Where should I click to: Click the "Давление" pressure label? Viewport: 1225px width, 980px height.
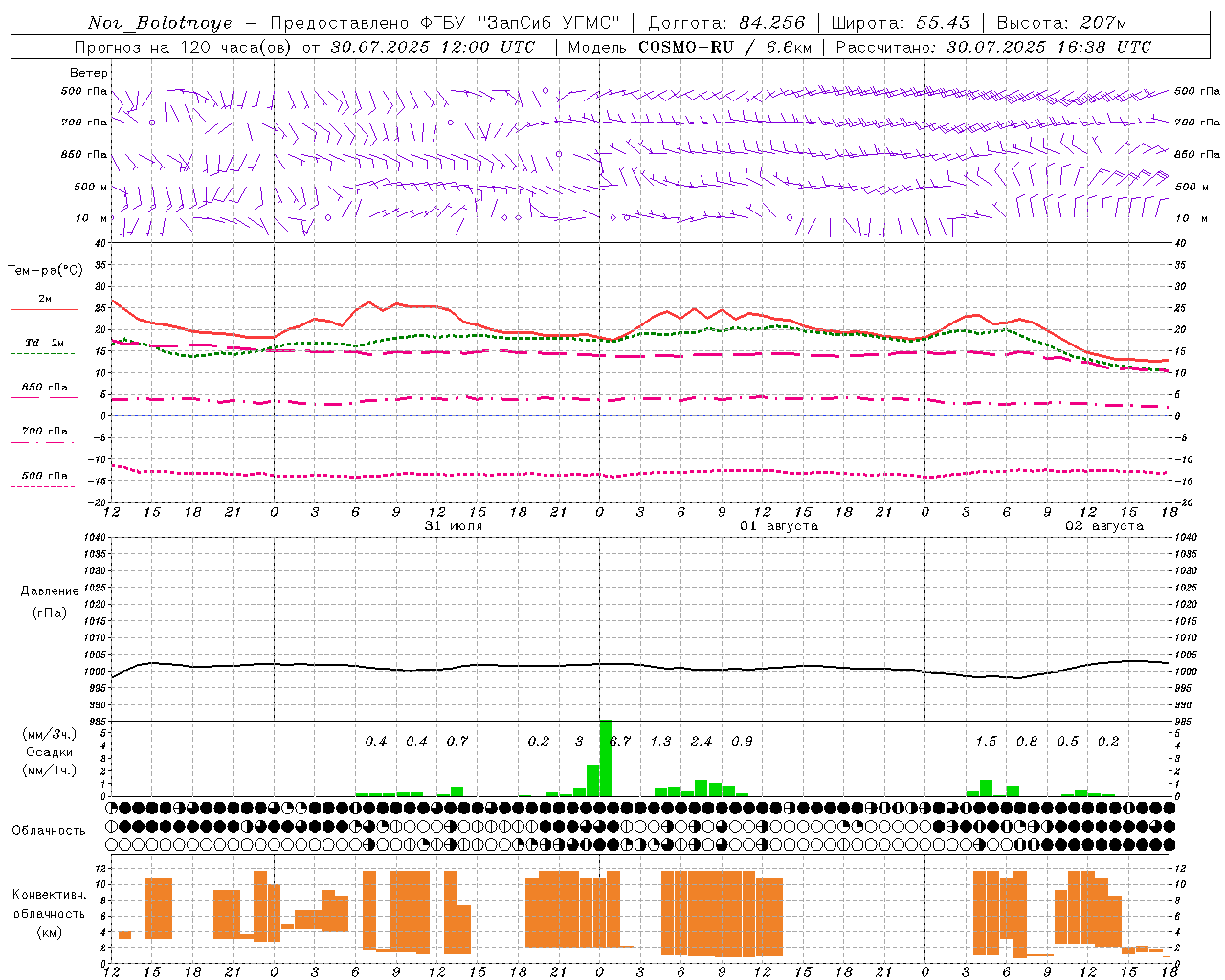click(x=50, y=591)
